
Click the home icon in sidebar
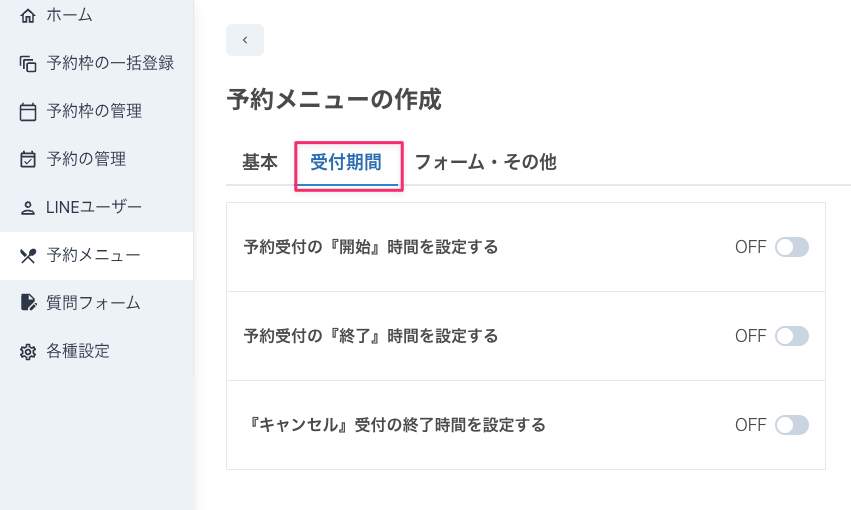(28, 16)
